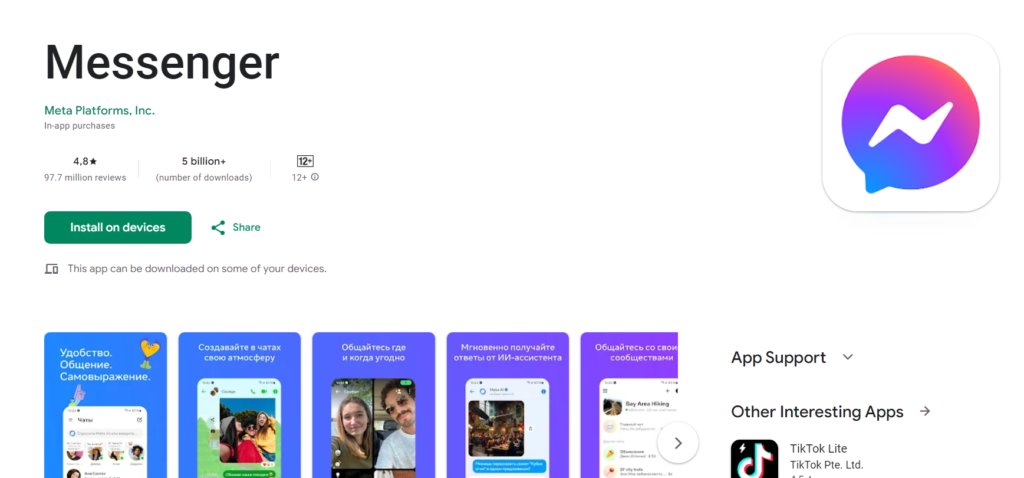Open Other Interesting Apps section
1024x478 pixels.
tap(817, 412)
